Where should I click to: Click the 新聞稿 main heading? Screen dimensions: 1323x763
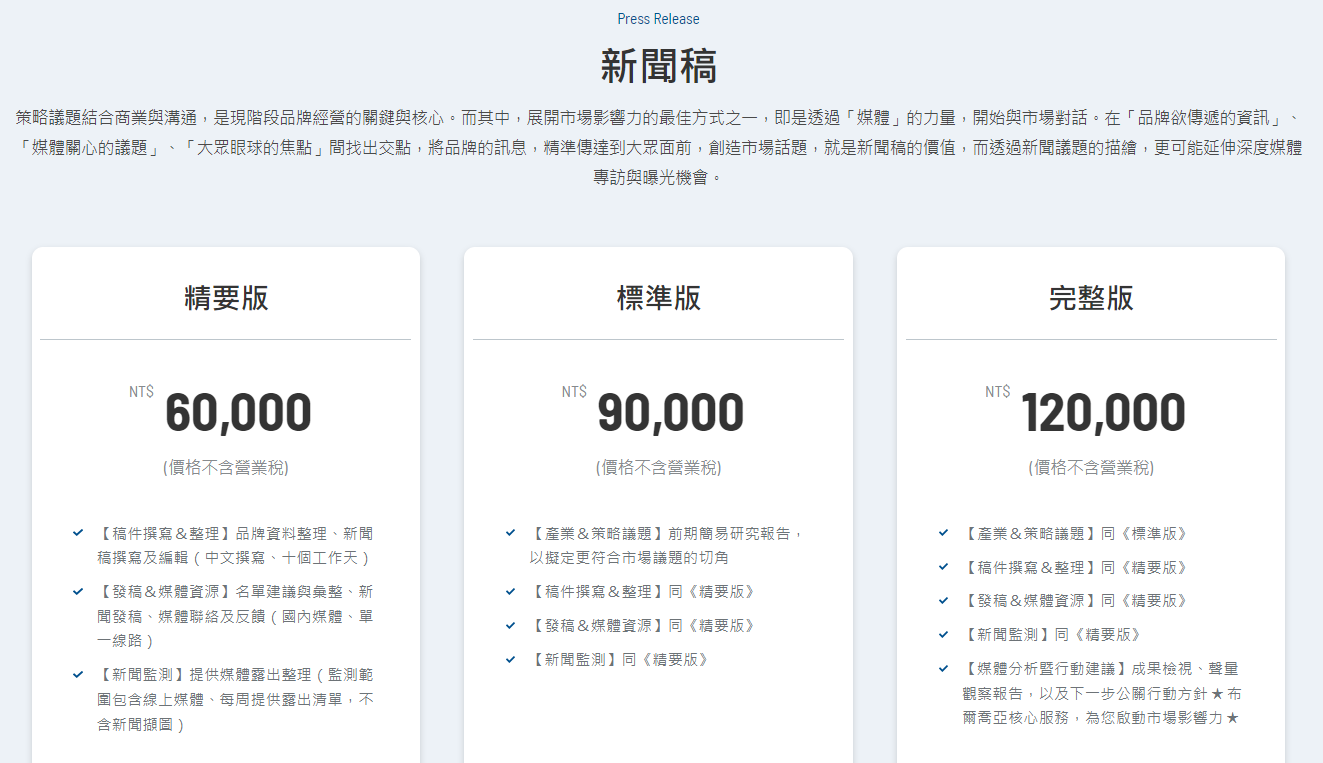(x=658, y=66)
